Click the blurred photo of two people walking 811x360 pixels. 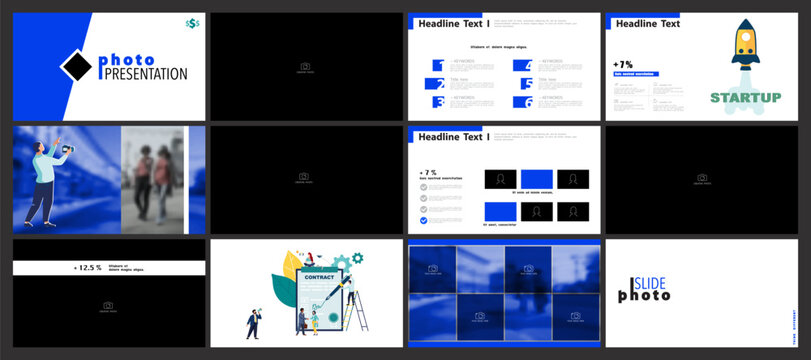[x=153, y=180]
